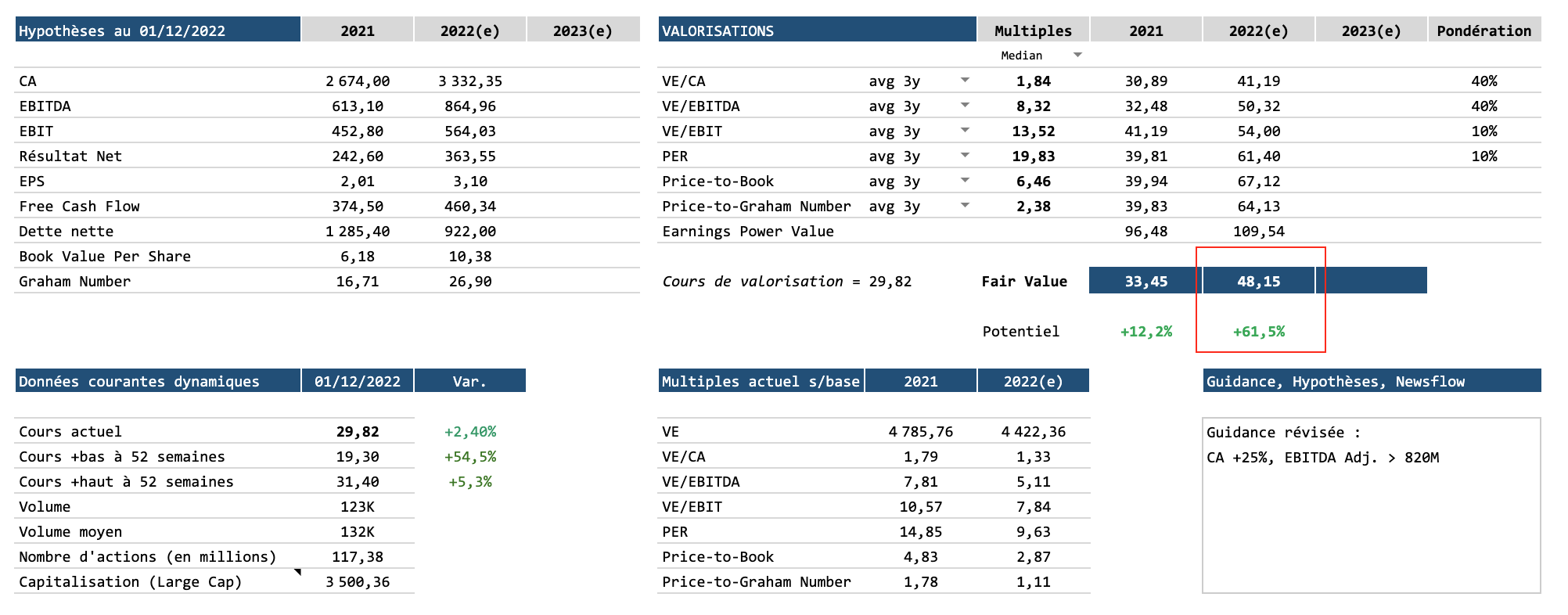Click the Données courantes dynamiques header

(157, 381)
